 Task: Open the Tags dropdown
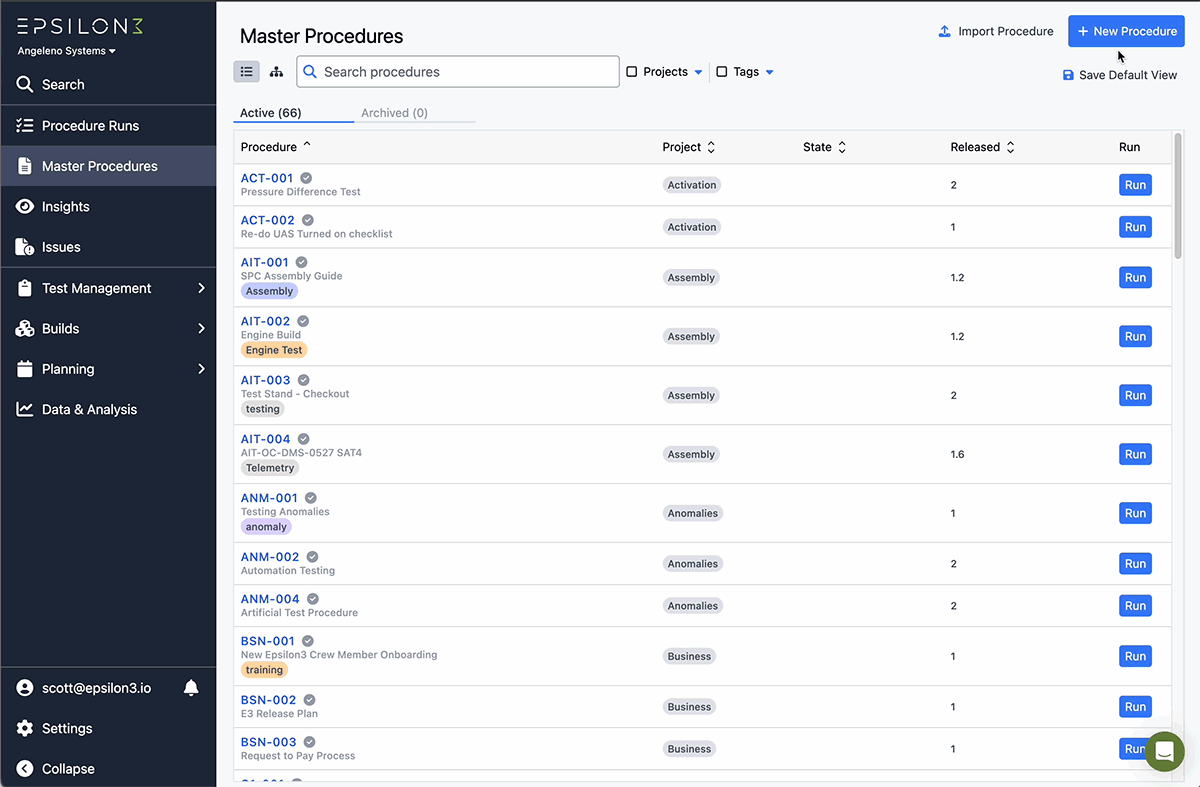point(768,71)
